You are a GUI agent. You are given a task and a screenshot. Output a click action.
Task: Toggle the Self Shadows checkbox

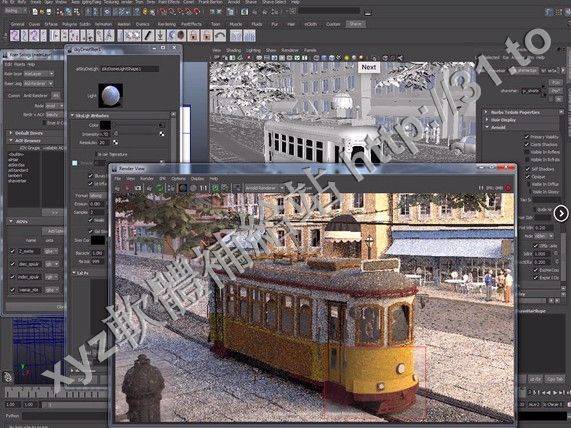point(527,169)
